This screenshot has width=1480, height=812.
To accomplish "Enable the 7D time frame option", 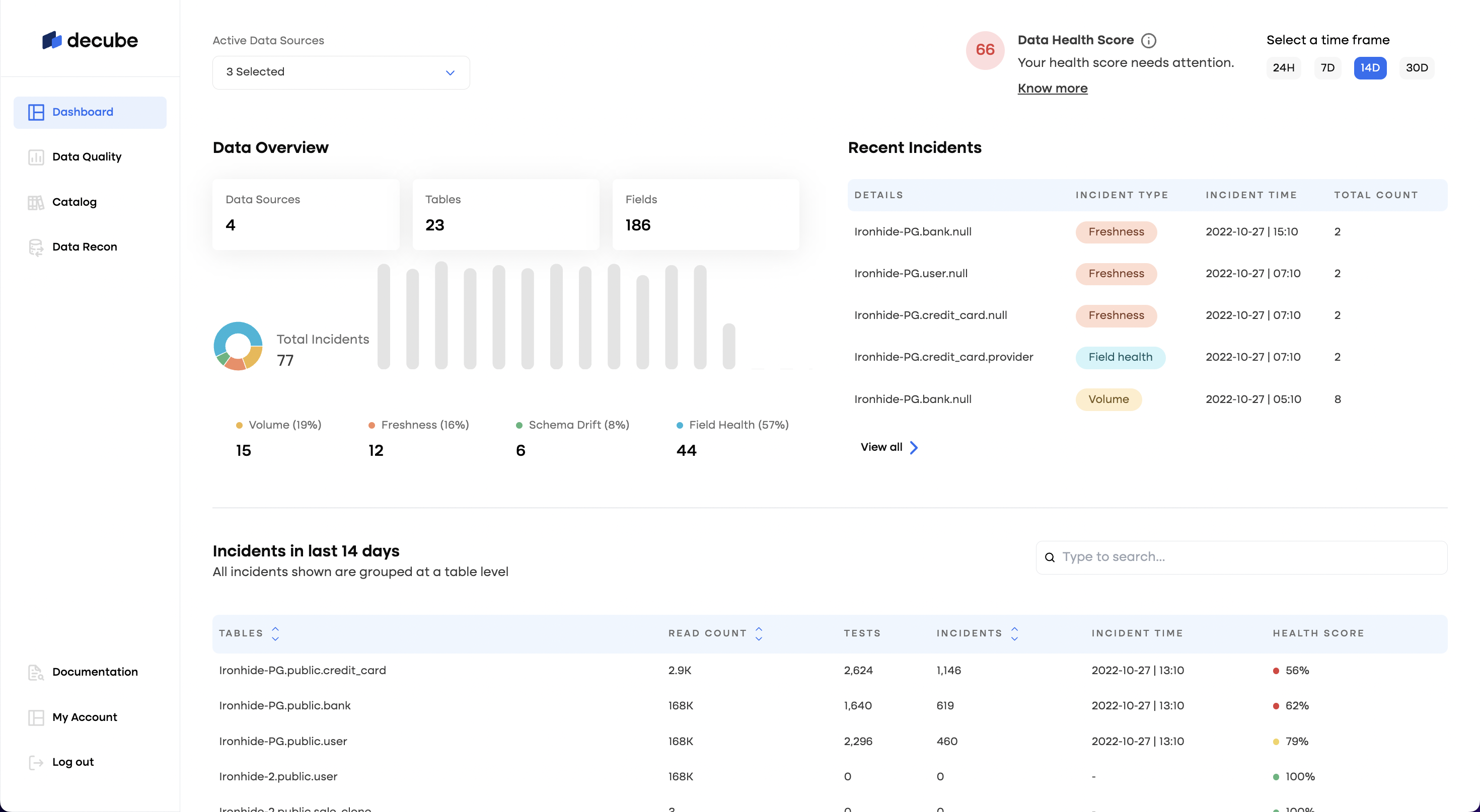I will (x=1328, y=68).
